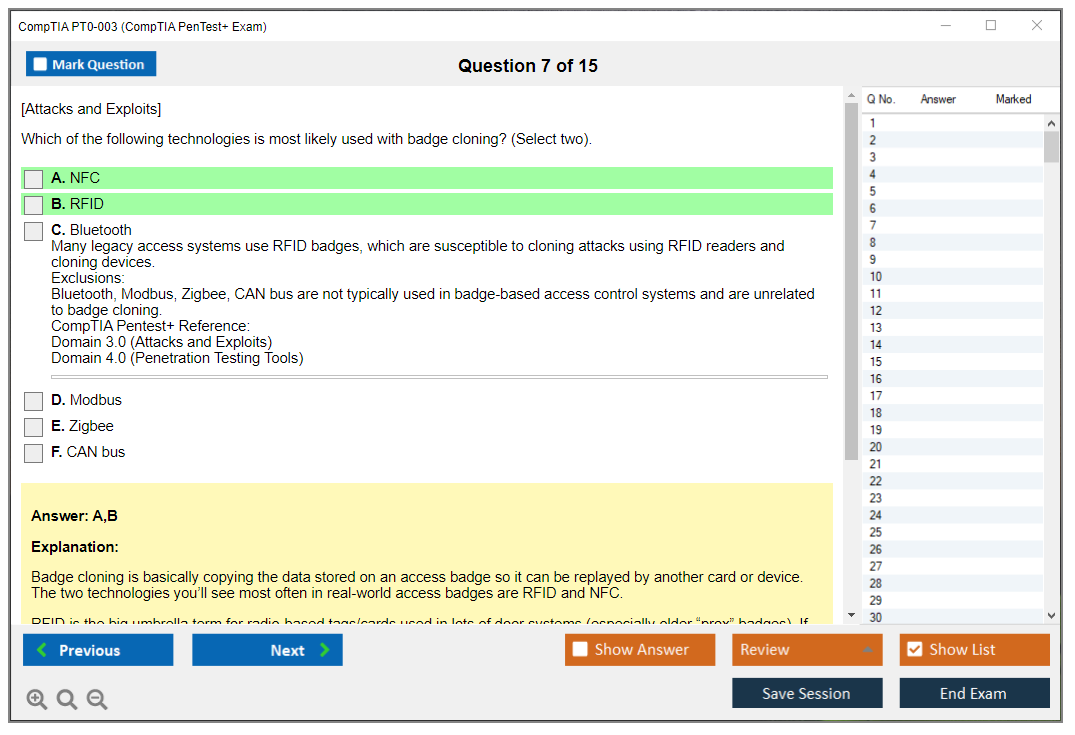Go to the Next question
Screen dimensions: 1075x735
pyautogui.click(x=267, y=650)
